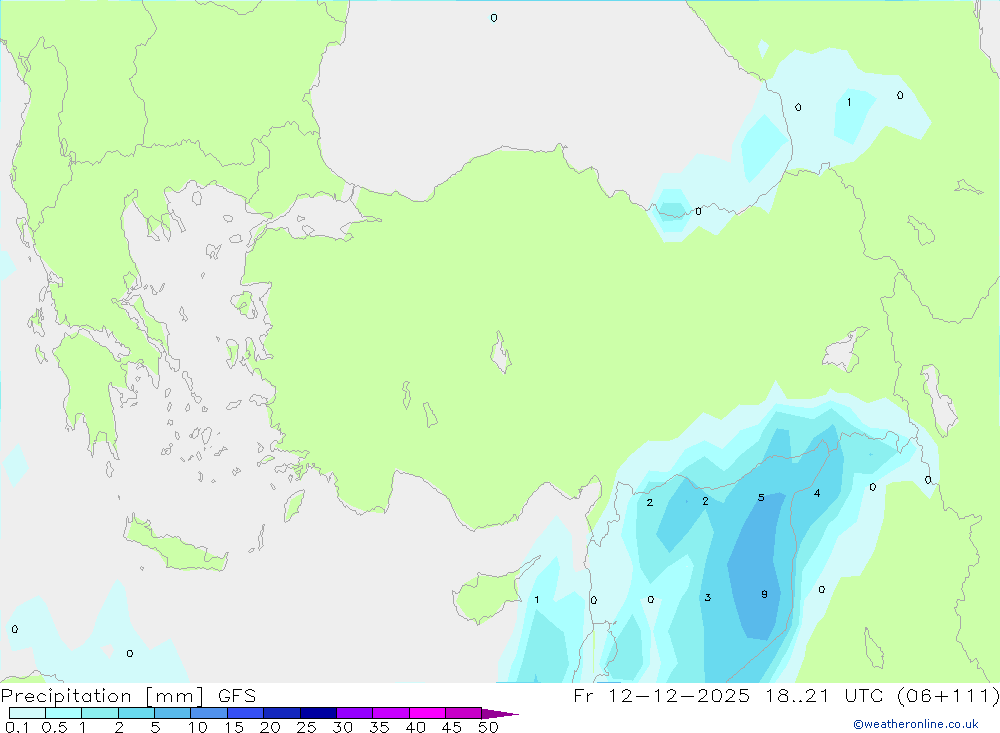Image resolution: width=1000 pixels, height=733 pixels.
Task: Select the 40–45 mm bright magenta legend swatch
Action: click(x=427, y=713)
